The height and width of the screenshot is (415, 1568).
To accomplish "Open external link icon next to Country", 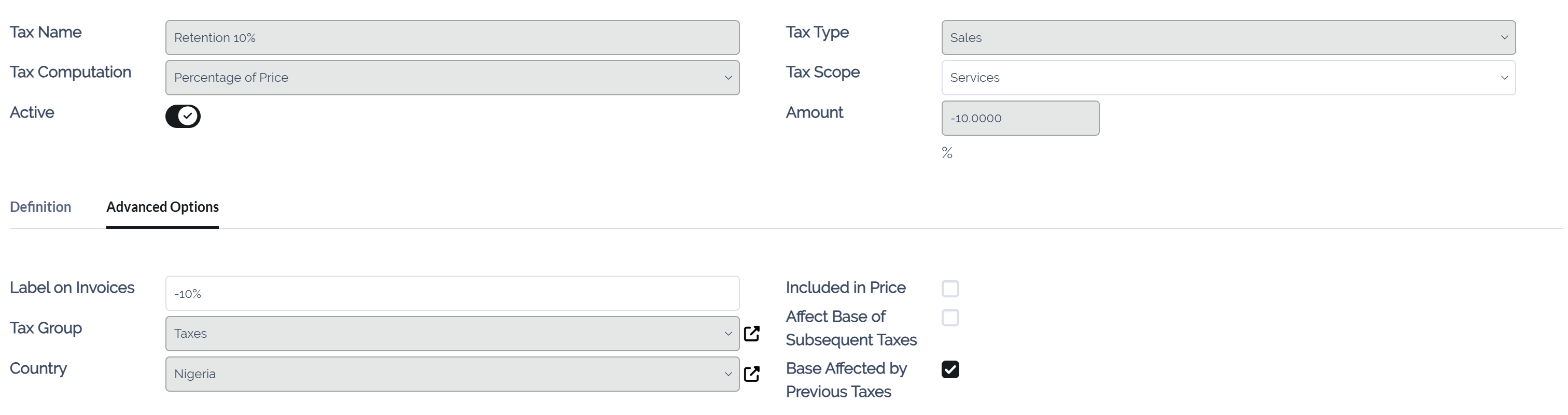I will 752,374.
